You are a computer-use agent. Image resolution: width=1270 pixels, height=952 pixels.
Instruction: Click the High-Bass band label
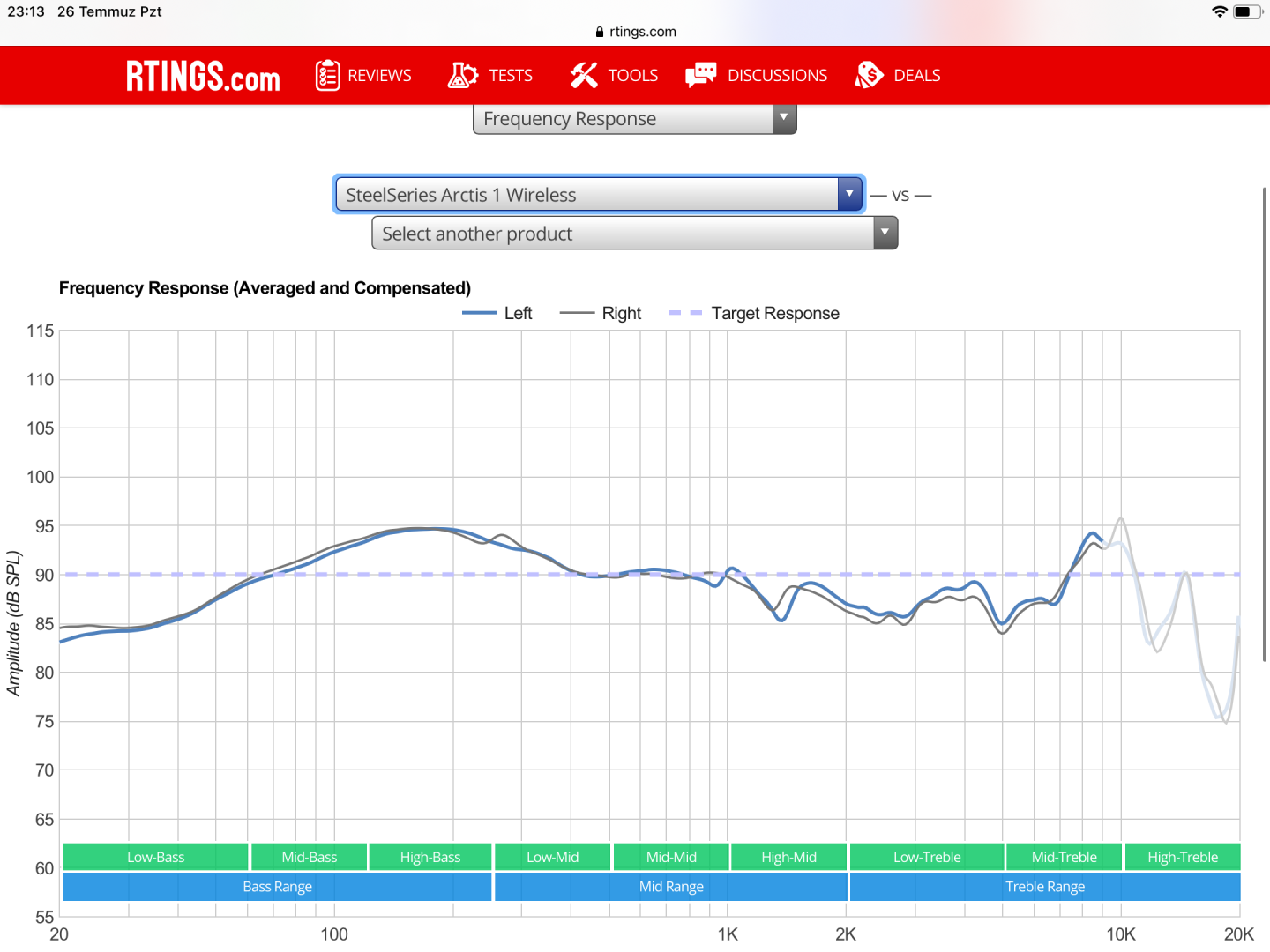(430, 857)
